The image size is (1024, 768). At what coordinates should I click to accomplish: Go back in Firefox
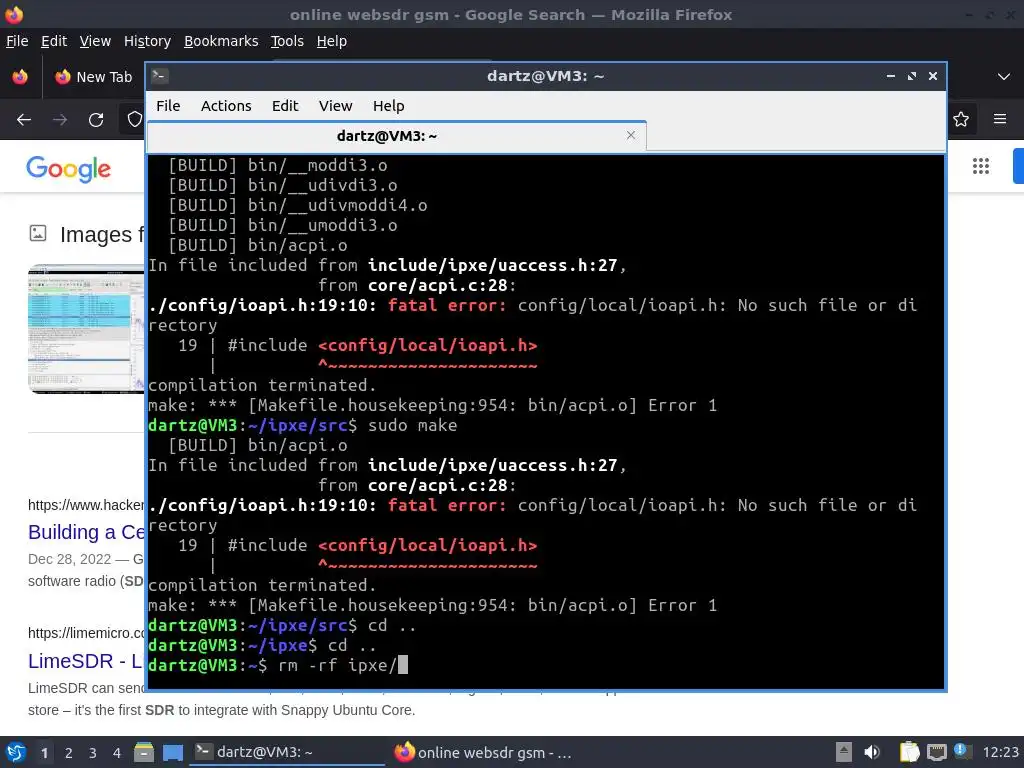(x=24, y=120)
